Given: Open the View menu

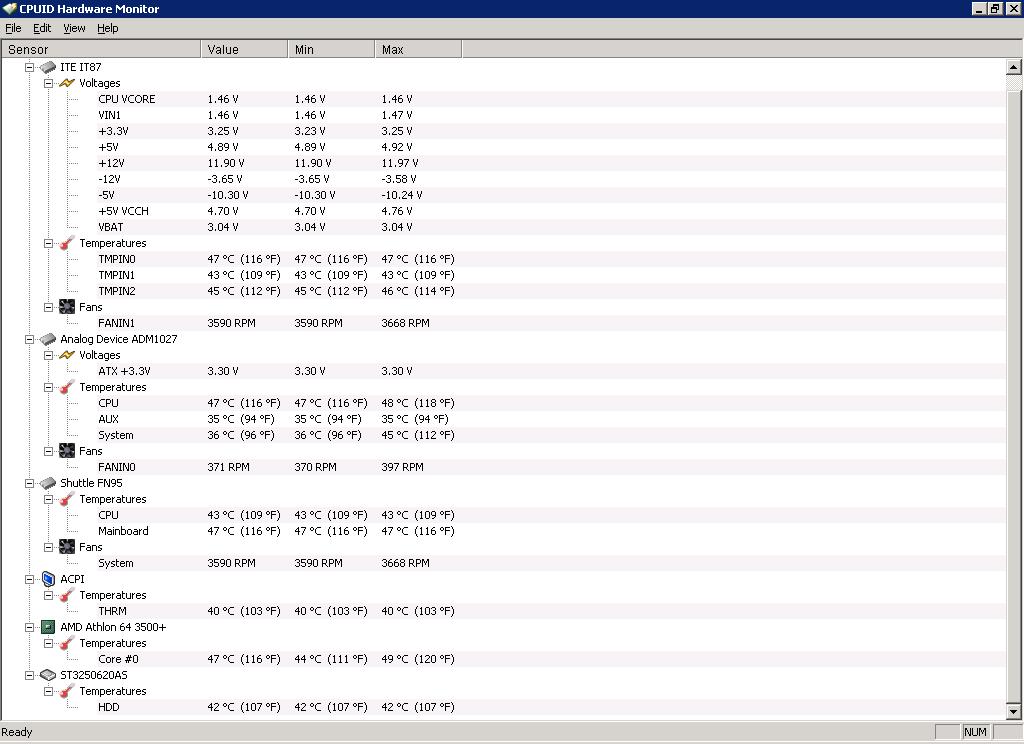Looking at the screenshot, I should pyautogui.click(x=74, y=28).
